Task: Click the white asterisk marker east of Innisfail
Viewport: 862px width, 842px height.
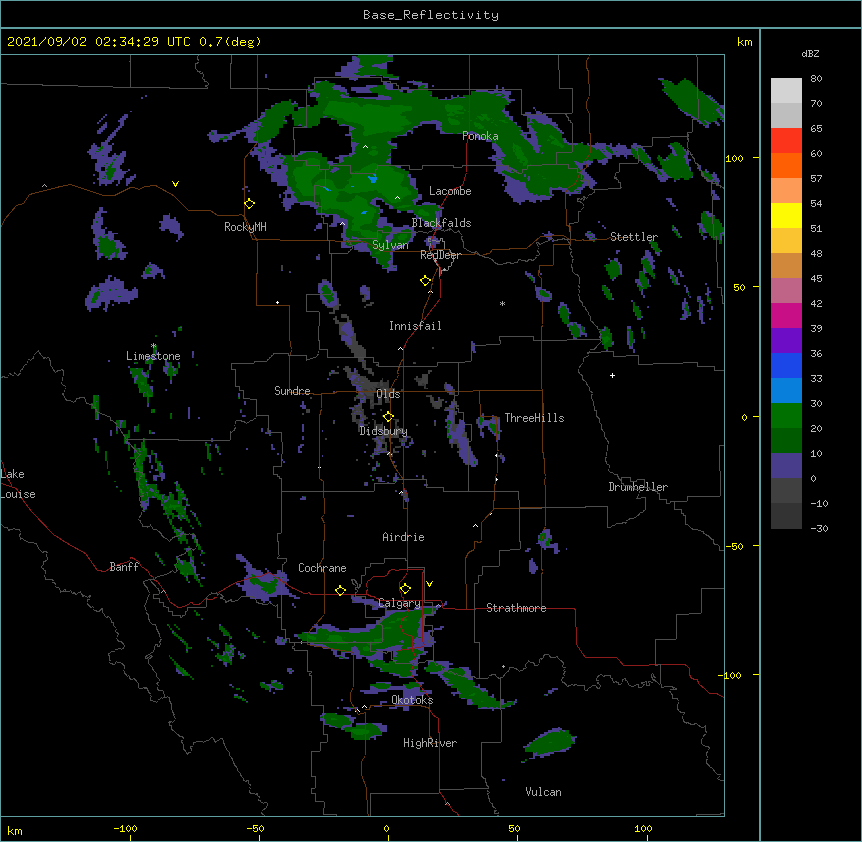Action: click(502, 303)
